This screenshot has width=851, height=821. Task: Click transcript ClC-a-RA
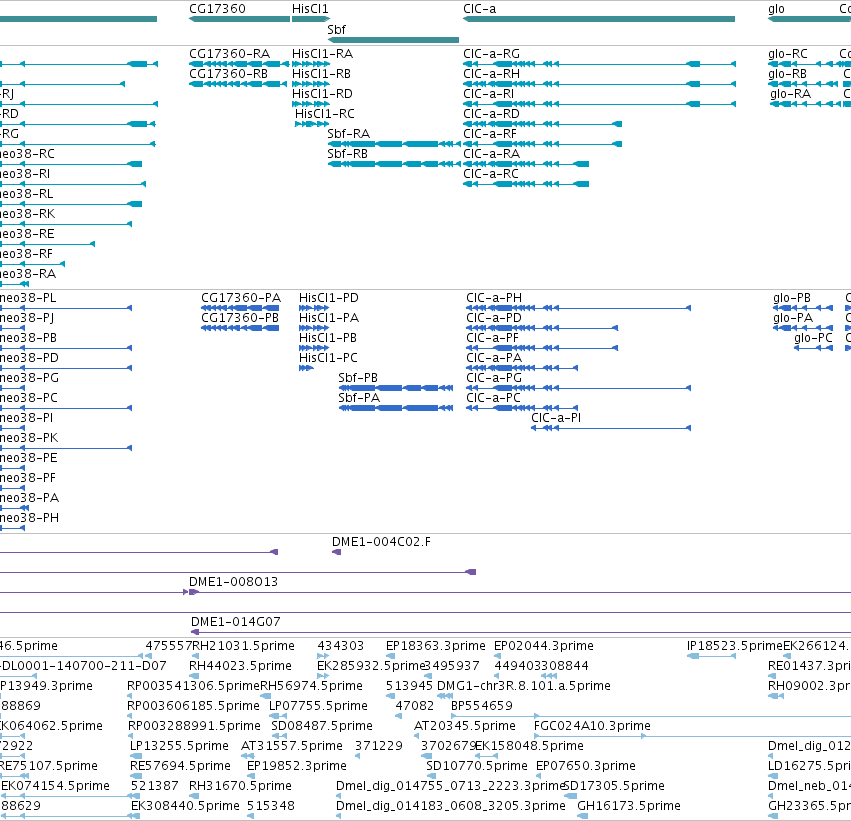click(526, 164)
